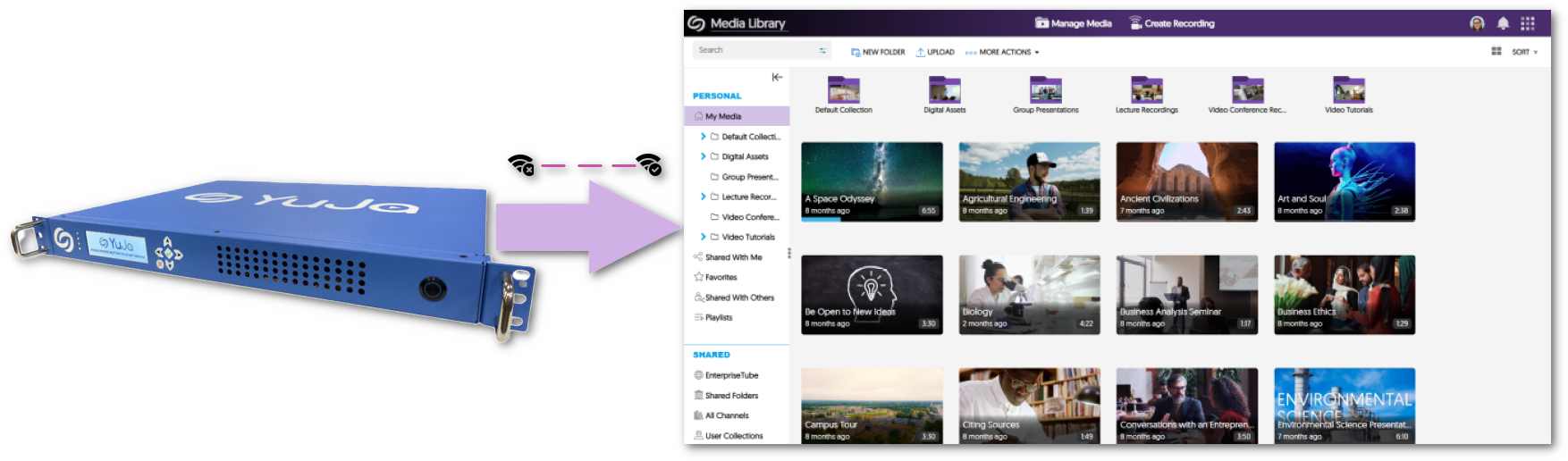This screenshot has width=1568, height=461.
Task: Click the New Folder button
Action: [x=878, y=52]
